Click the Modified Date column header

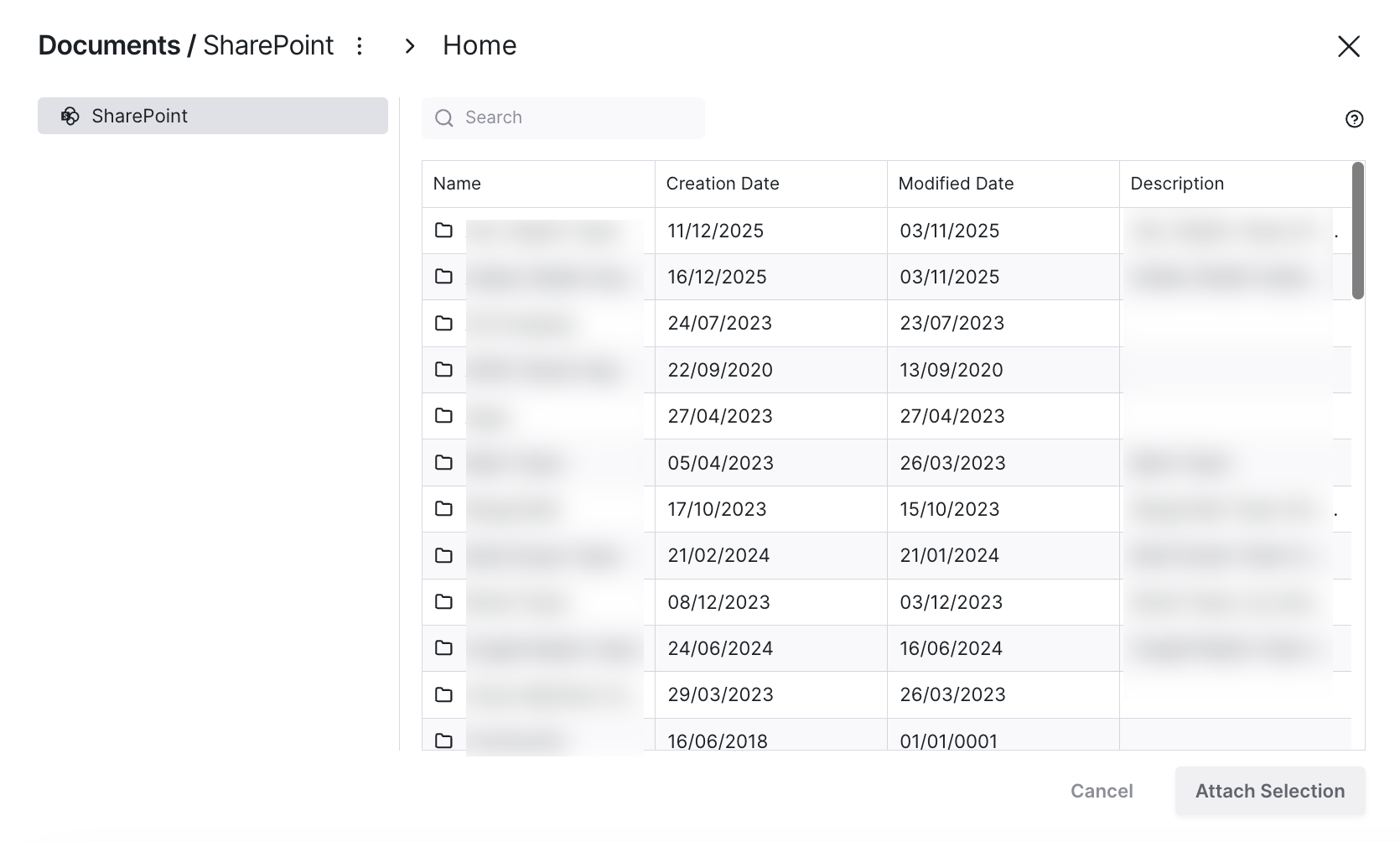click(x=956, y=184)
